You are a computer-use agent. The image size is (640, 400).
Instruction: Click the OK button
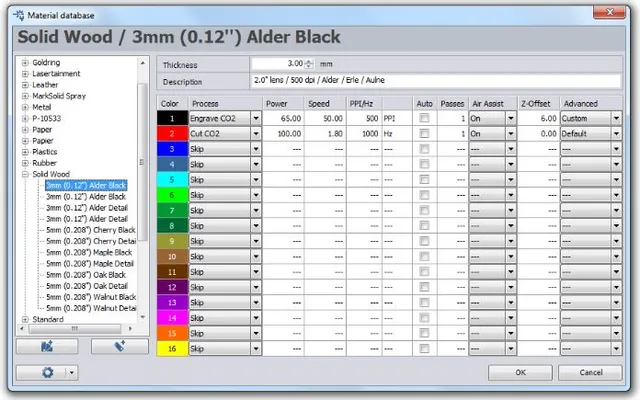tap(520, 372)
